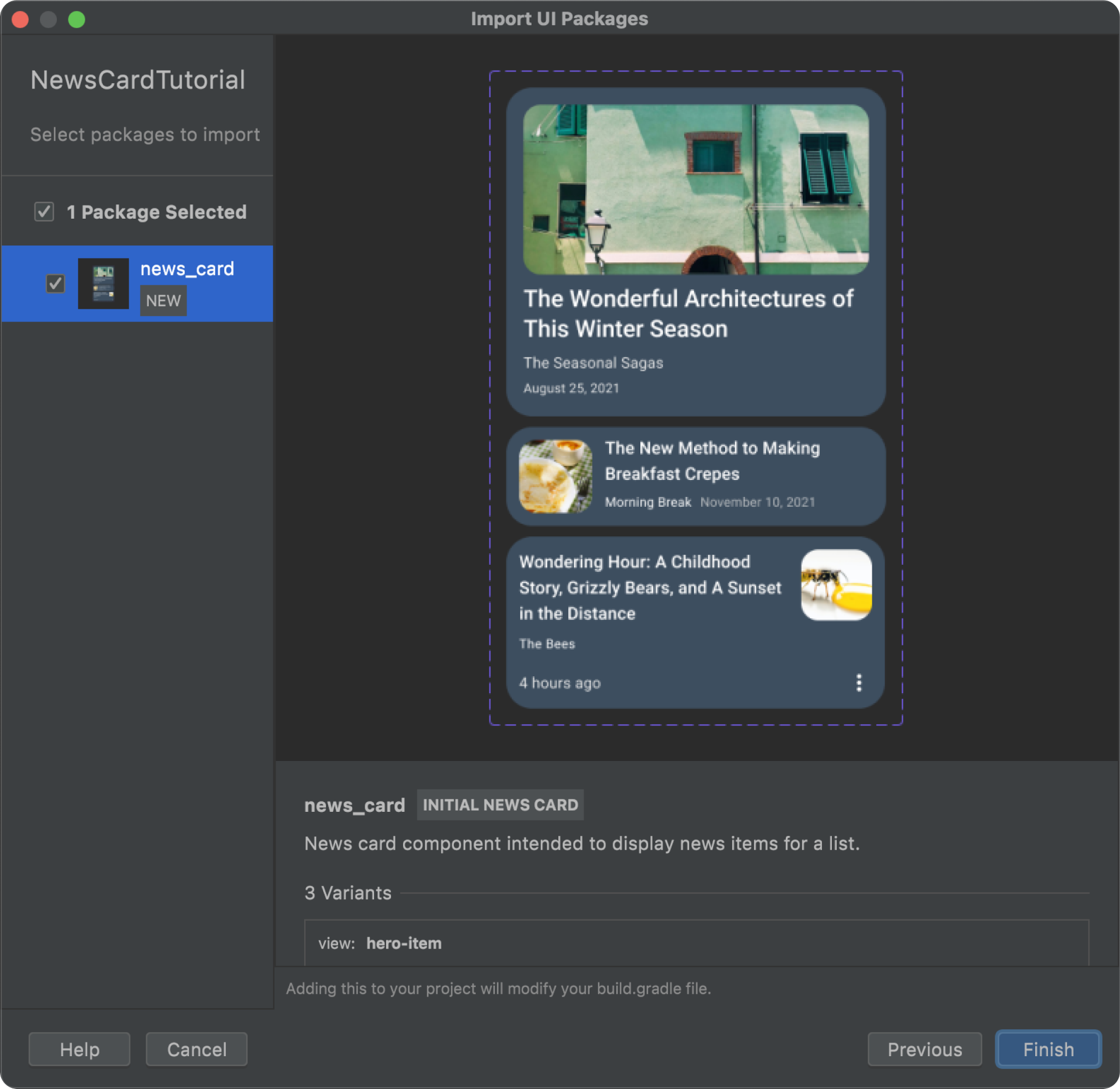This screenshot has height=1089, width=1120.
Task: Check the news_card selection checkbox
Action: click(x=54, y=283)
